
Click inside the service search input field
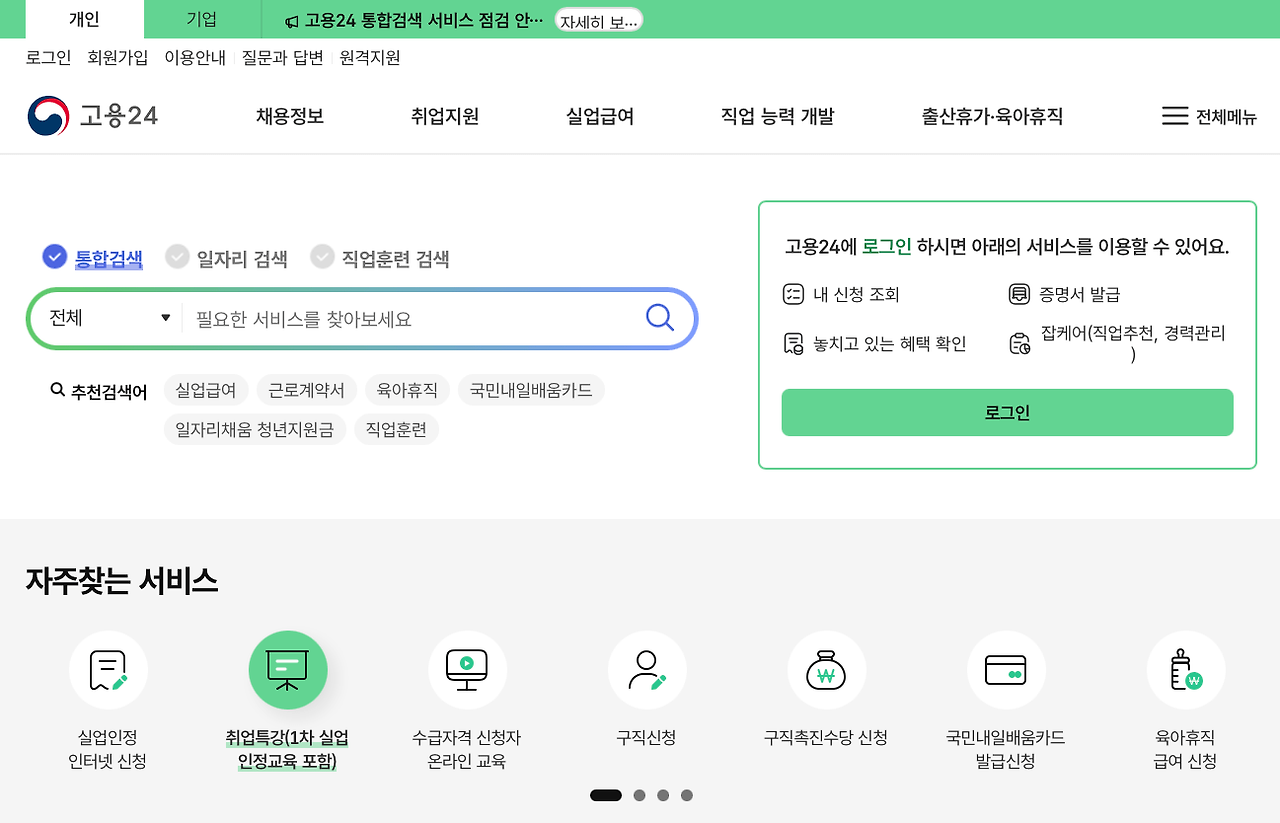400,317
